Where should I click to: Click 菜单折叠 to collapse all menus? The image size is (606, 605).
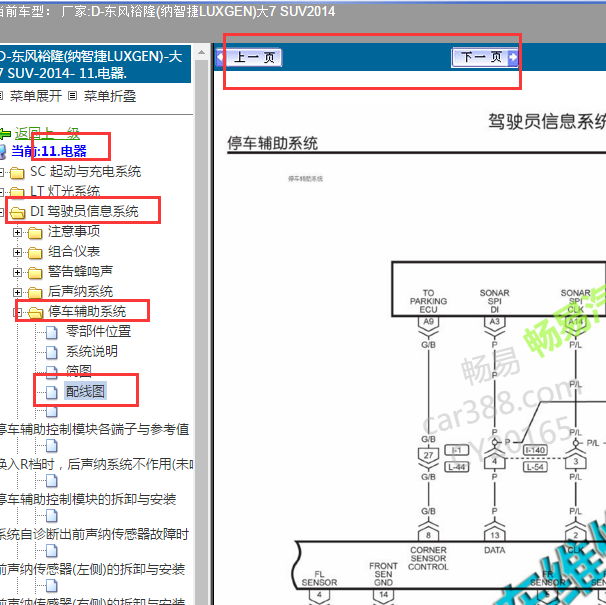click(110, 96)
